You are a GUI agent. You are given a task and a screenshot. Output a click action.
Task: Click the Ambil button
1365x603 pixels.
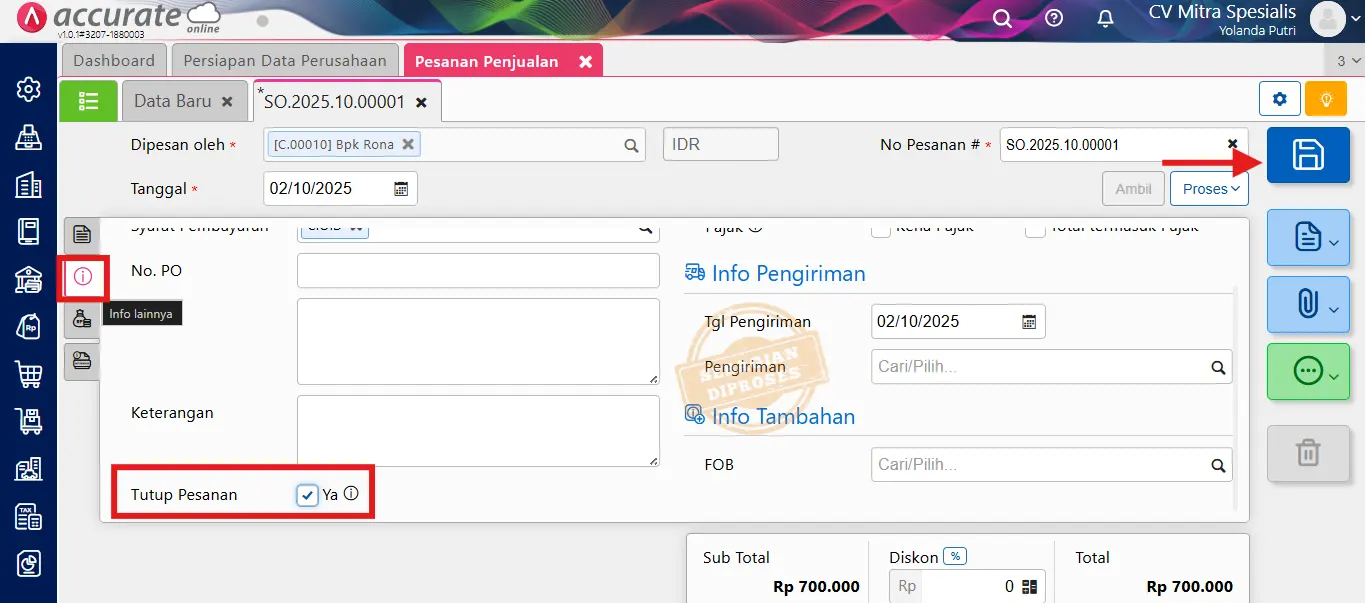coord(1132,188)
